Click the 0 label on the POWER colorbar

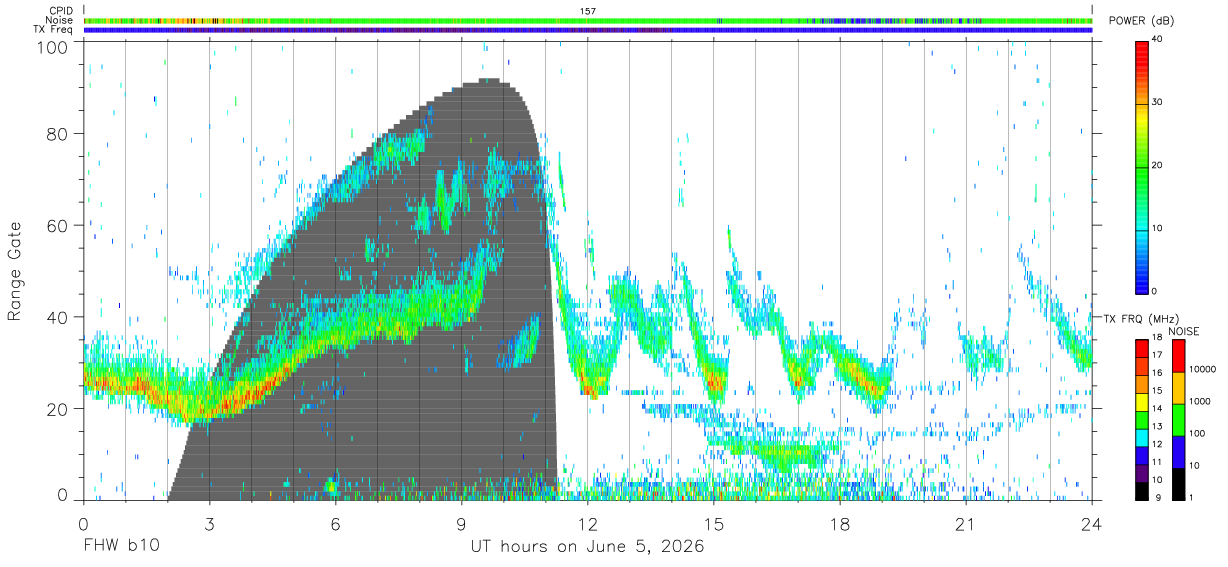[1155, 291]
